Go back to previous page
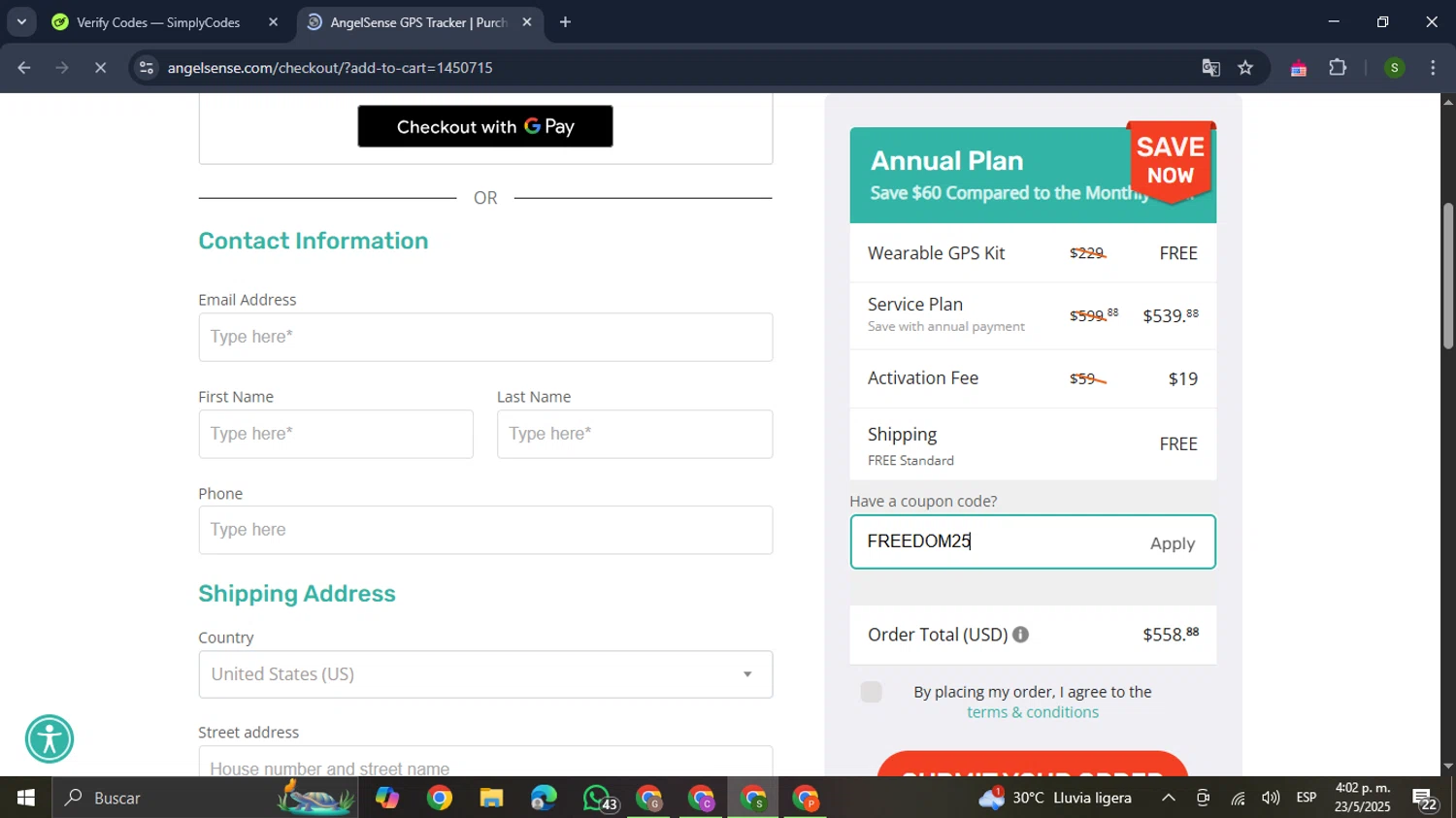Viewport: 1456px width, 818px height. 24,68
